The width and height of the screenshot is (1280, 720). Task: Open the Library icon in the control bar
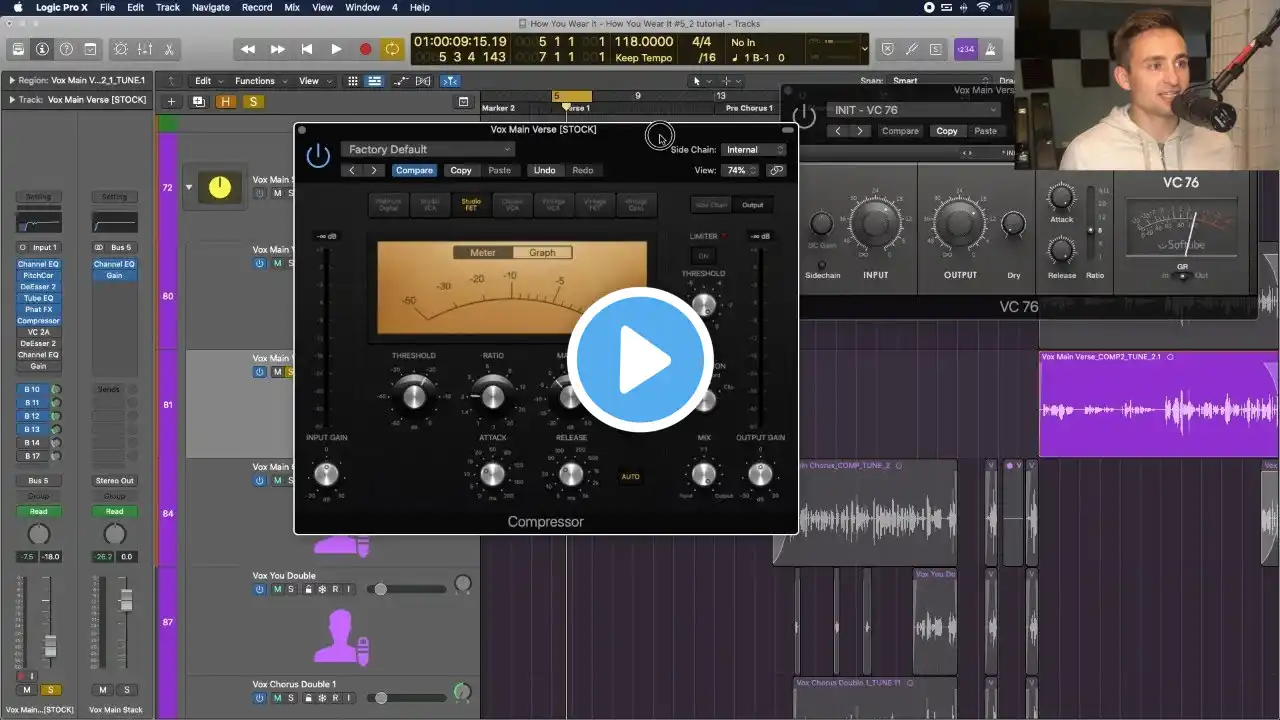point(18,49)
